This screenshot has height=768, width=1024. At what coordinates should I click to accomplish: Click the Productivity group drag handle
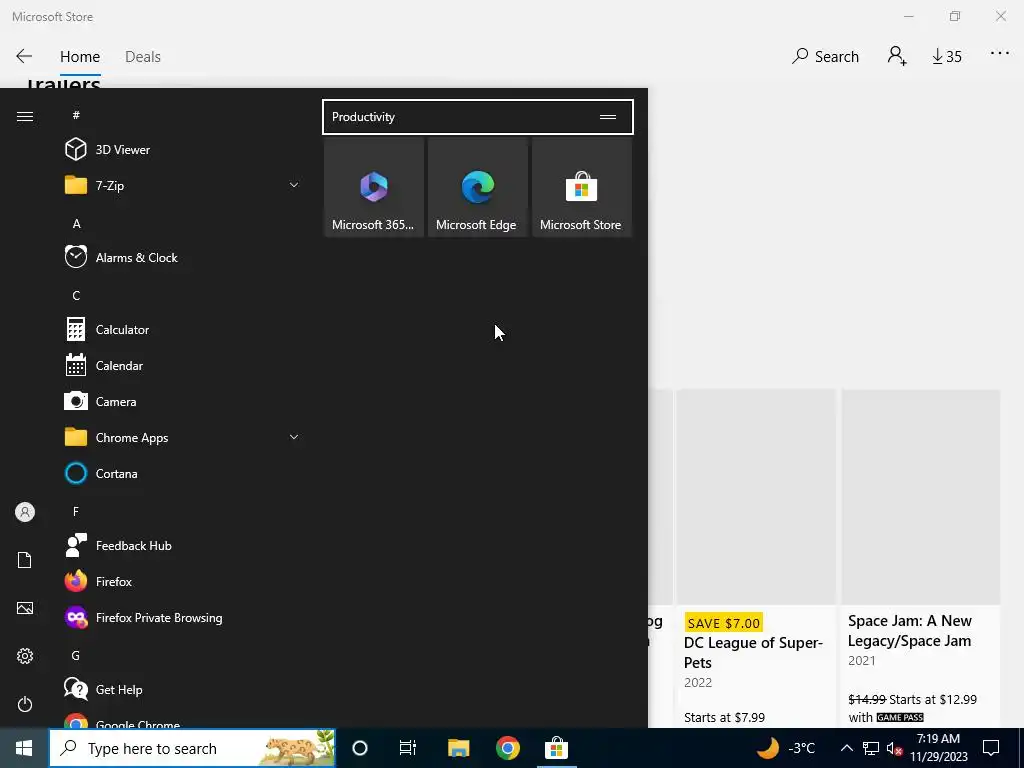[608, 117]
